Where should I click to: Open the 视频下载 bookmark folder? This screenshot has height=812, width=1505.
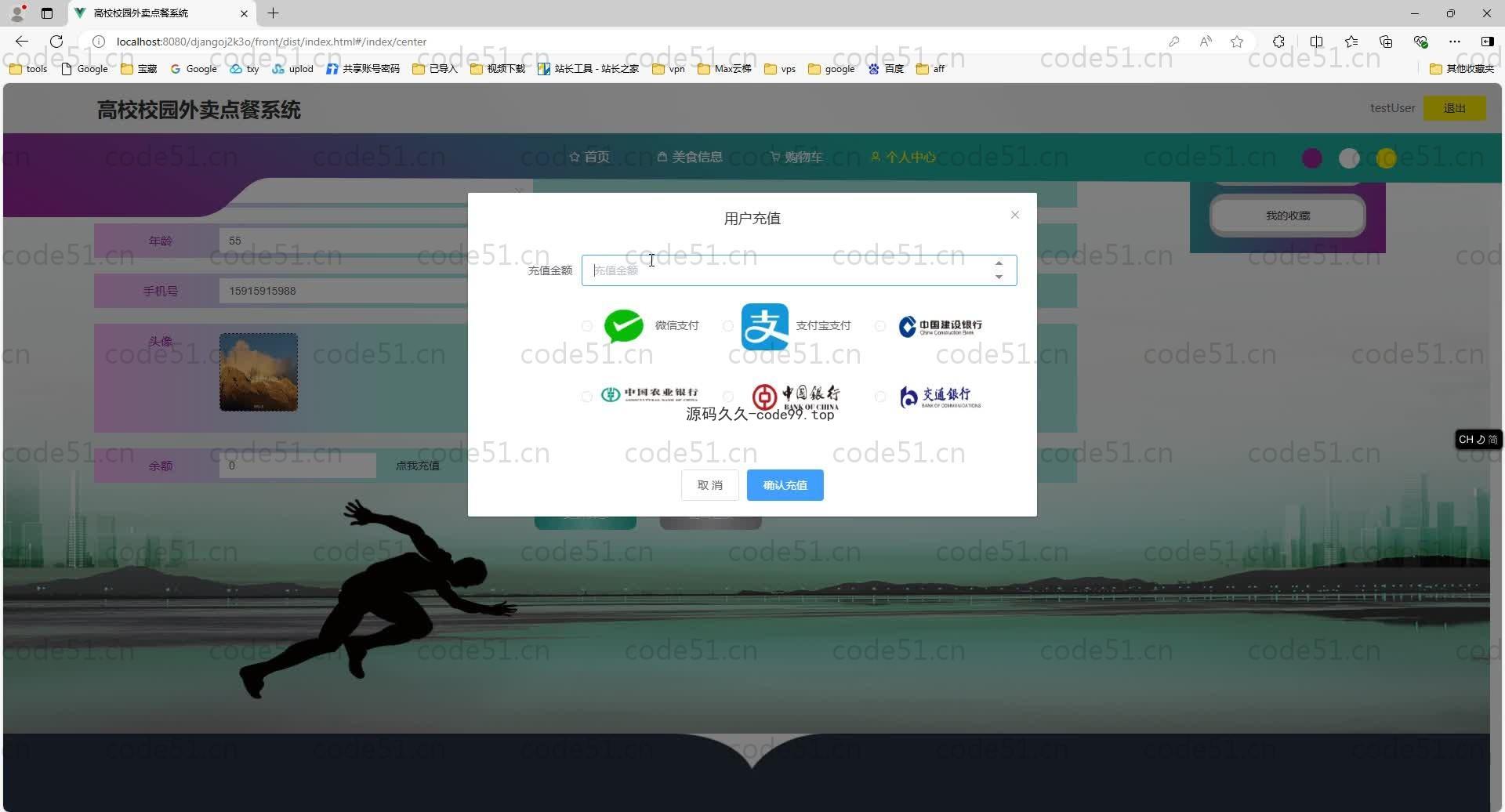pos(498,69)
